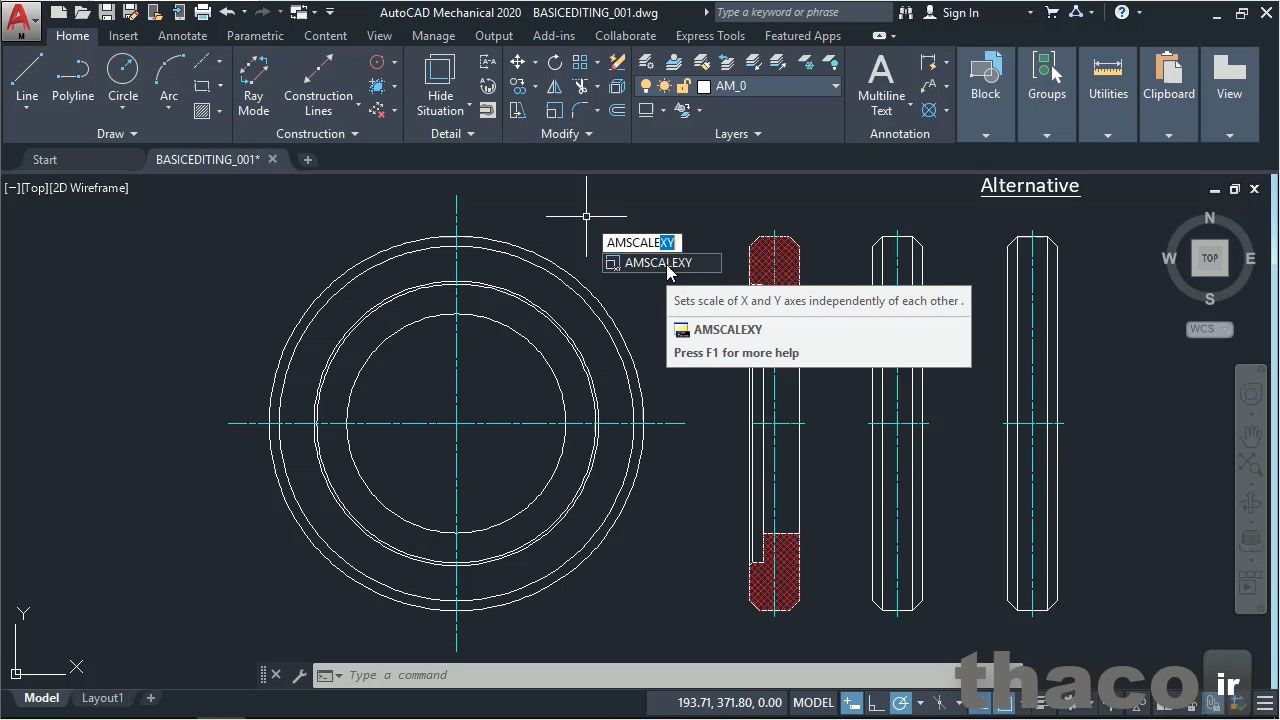Open the AM_0 layer dropdown
The image size is (1280, 720).
tap(835, 86)
